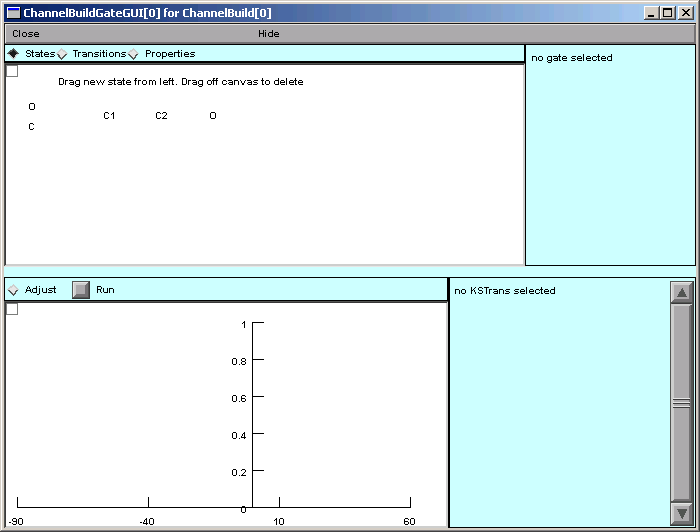Viewport: 700px width, 532px height.
Task: Open the Close menu item
Action: click(26, 34)
